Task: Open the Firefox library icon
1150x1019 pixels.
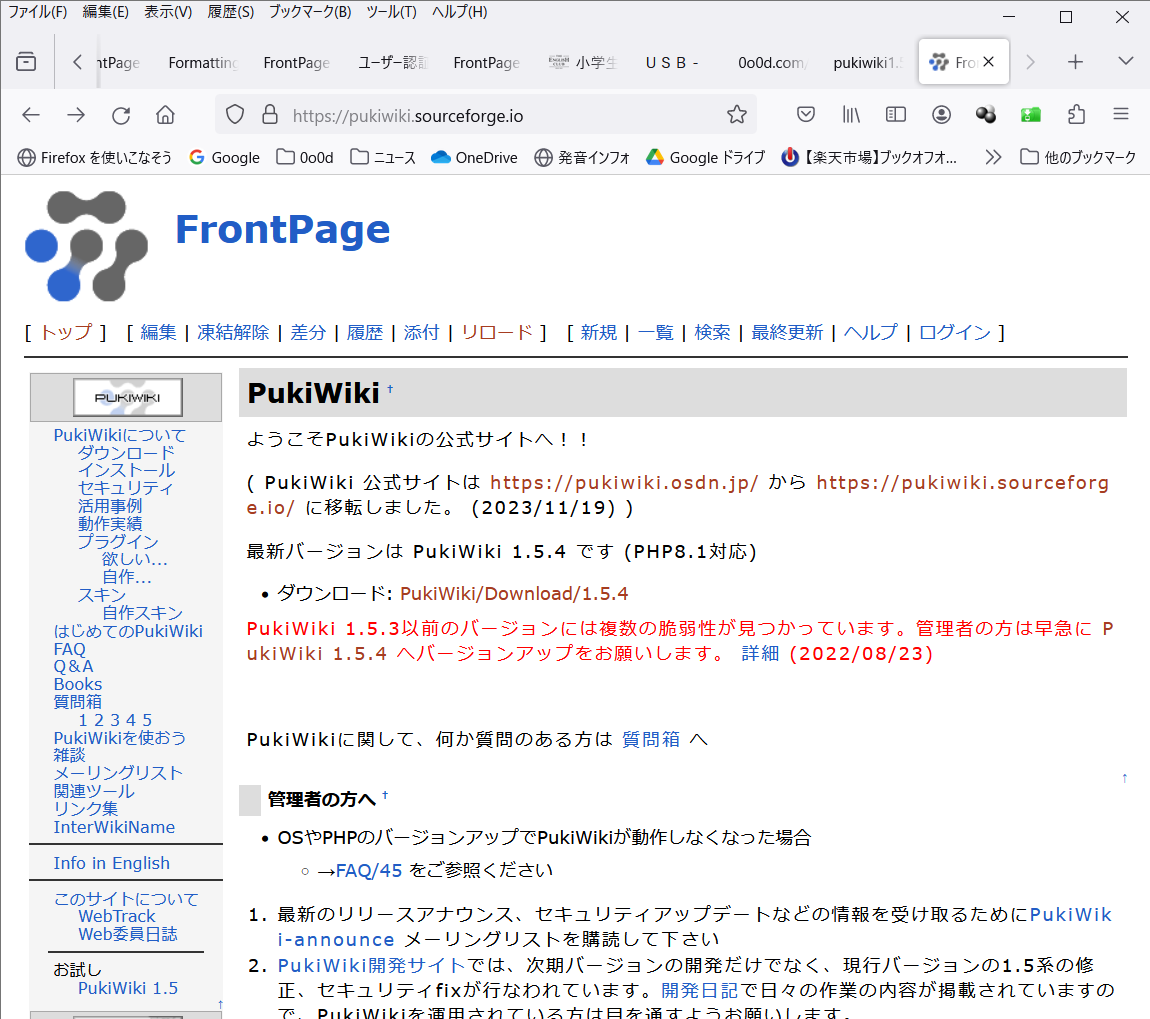Action: coord(851,115)
